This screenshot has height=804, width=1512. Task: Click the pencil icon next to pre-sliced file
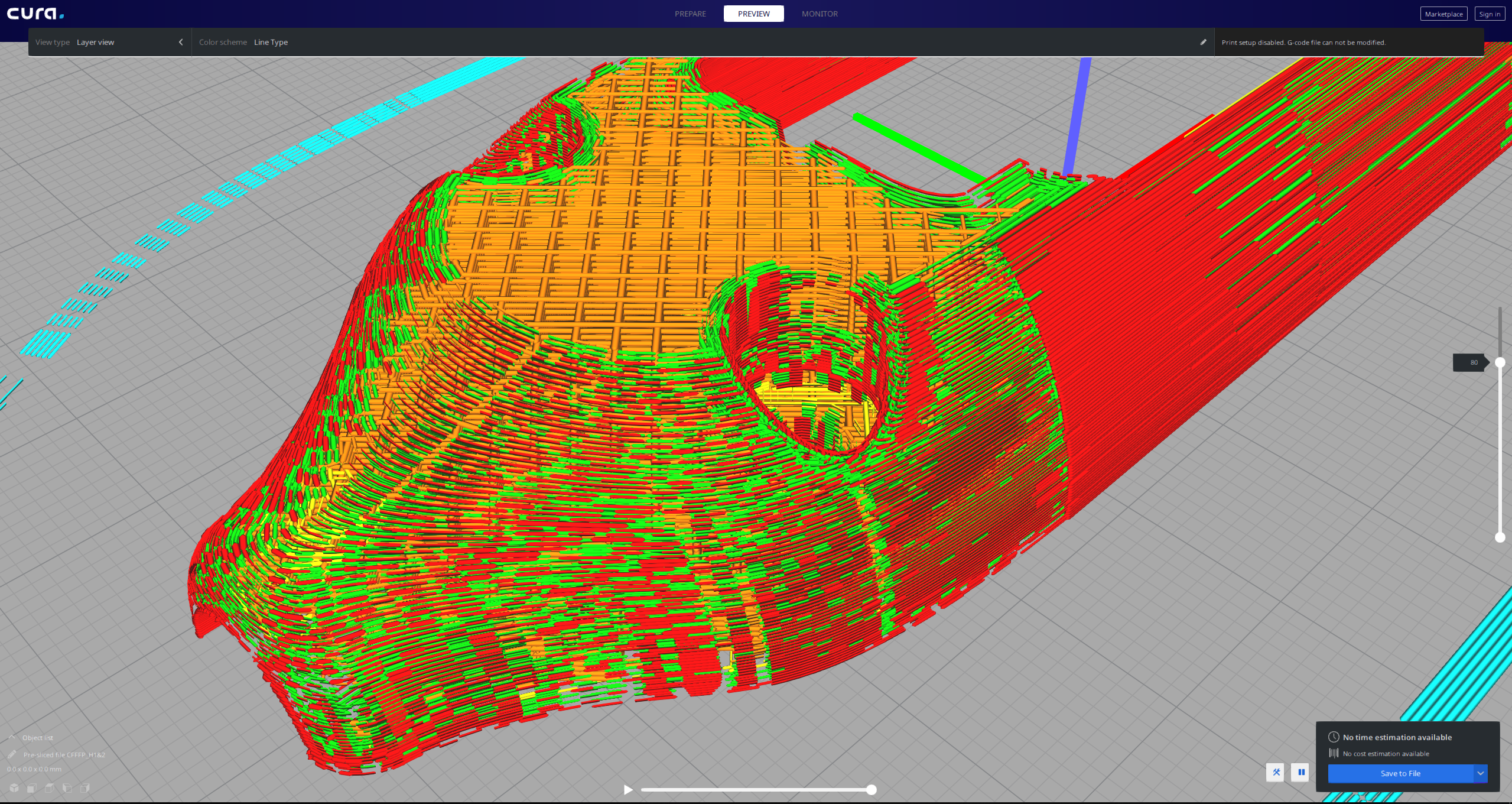12,754
